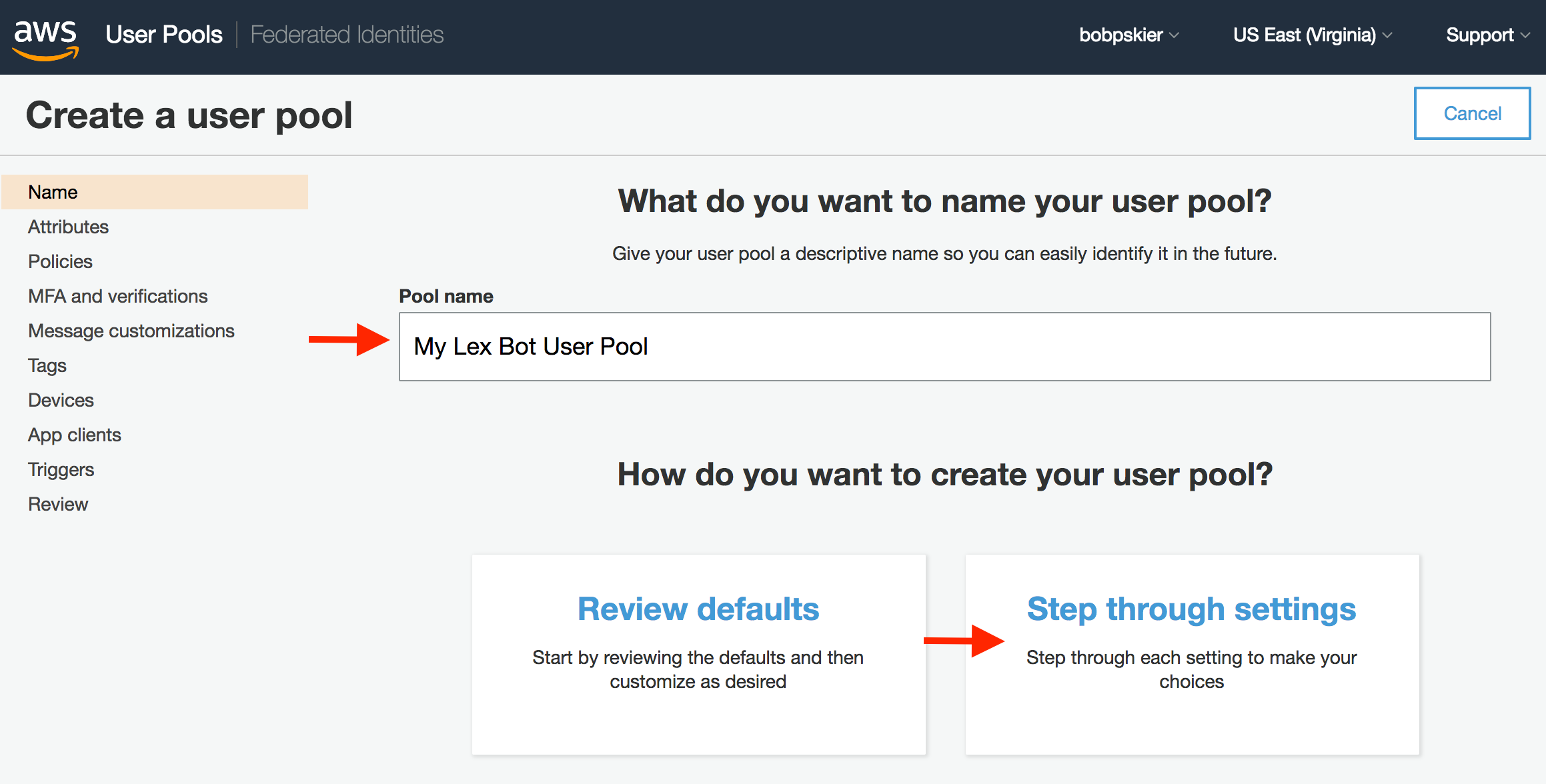This screenshot has width=1546, height=784.
Task: Switch to Federated Identities
Action: tap(347, 34)
